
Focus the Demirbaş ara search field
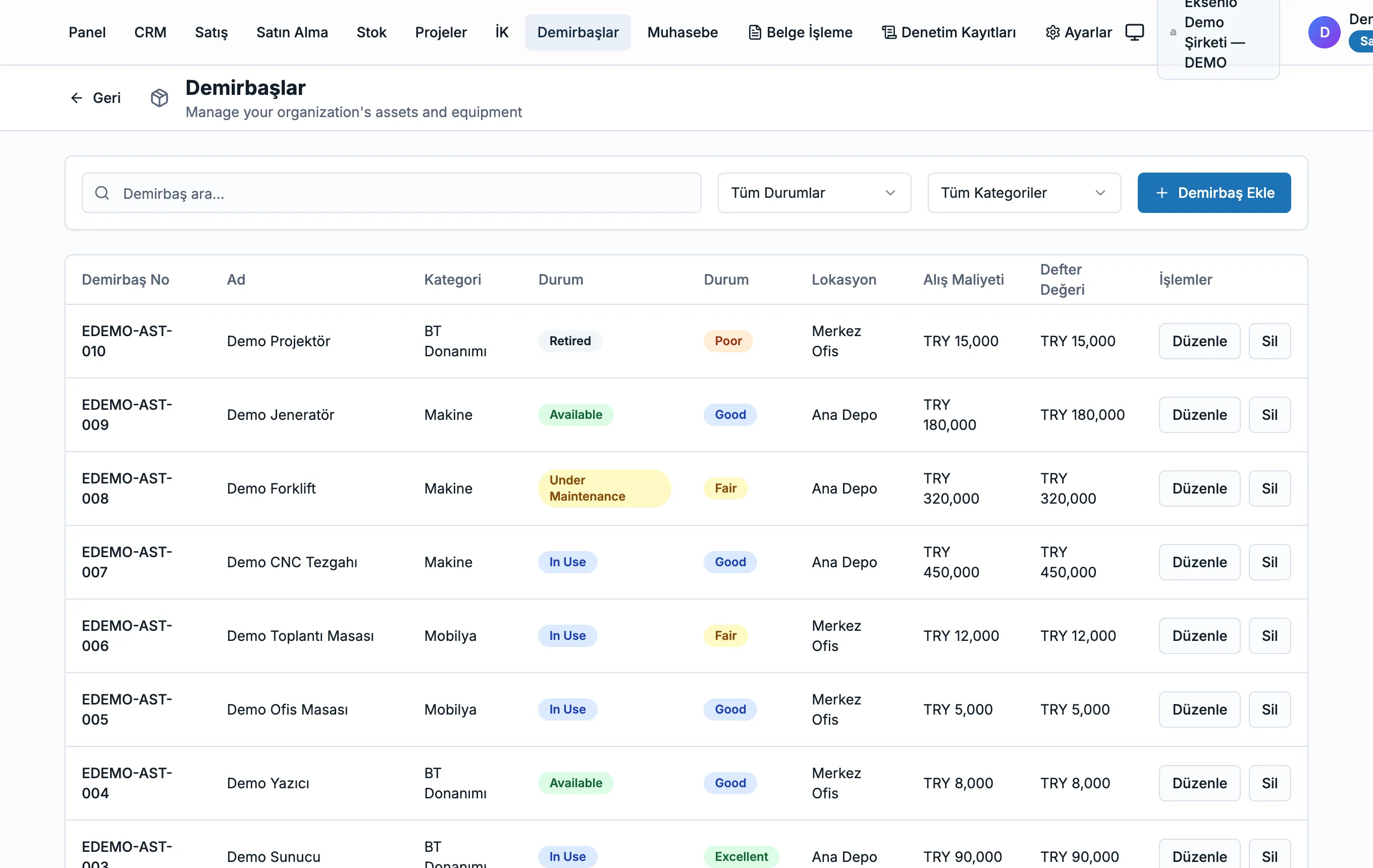coord(391,193)
